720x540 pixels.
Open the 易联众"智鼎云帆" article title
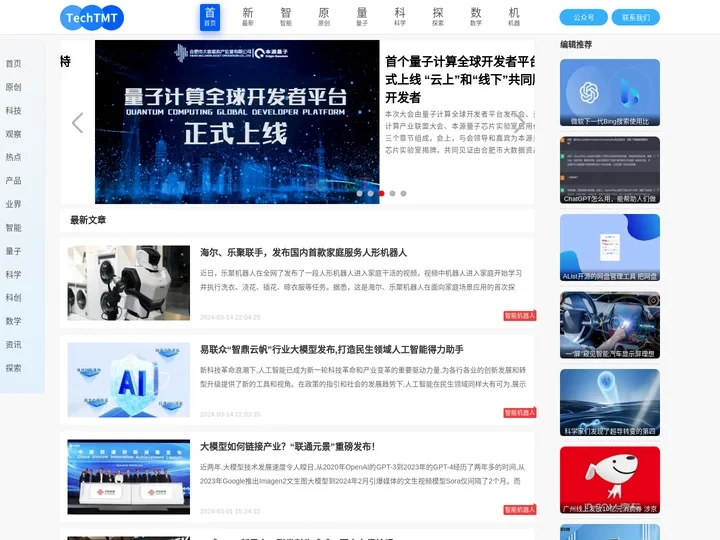[332, 349]
